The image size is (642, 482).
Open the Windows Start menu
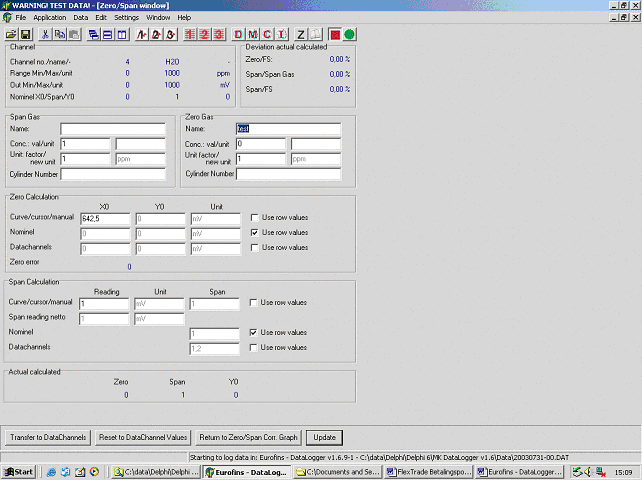coord(19,472)
